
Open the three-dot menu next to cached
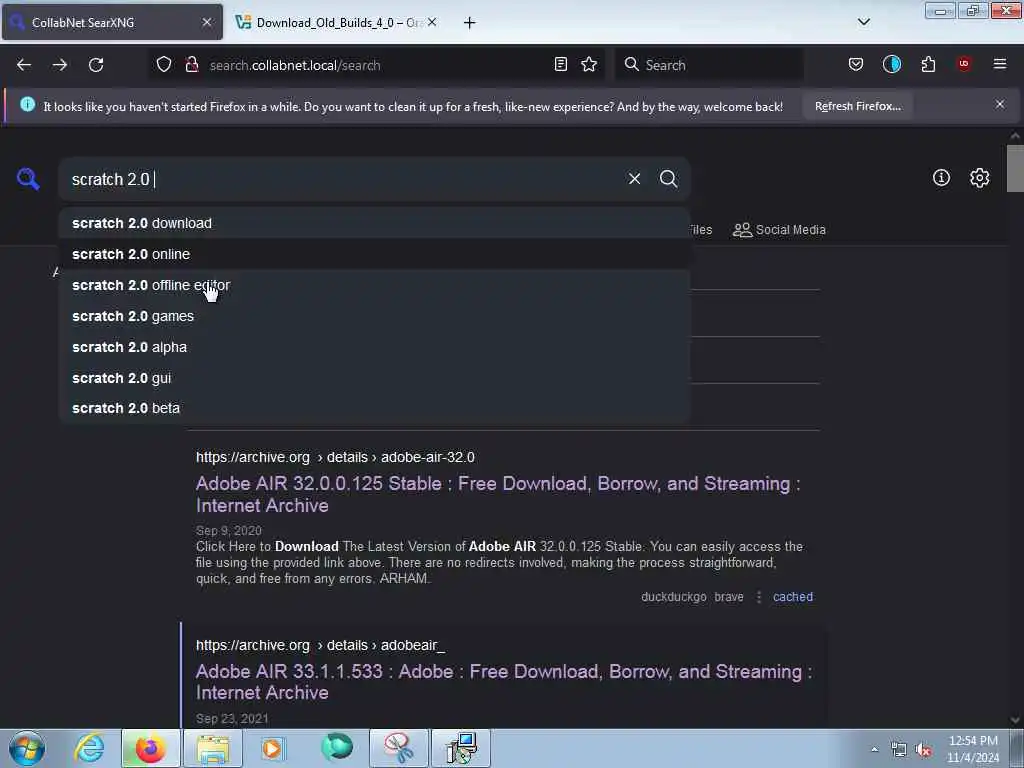coord(759,597)
